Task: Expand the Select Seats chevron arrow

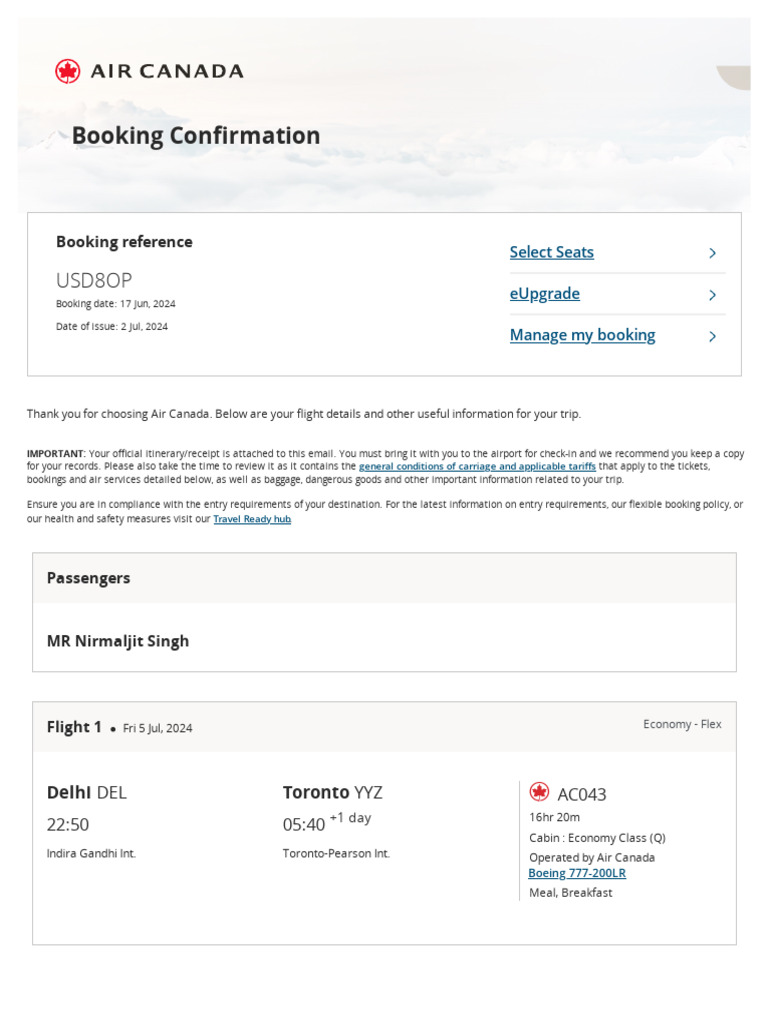Action: 712,253
